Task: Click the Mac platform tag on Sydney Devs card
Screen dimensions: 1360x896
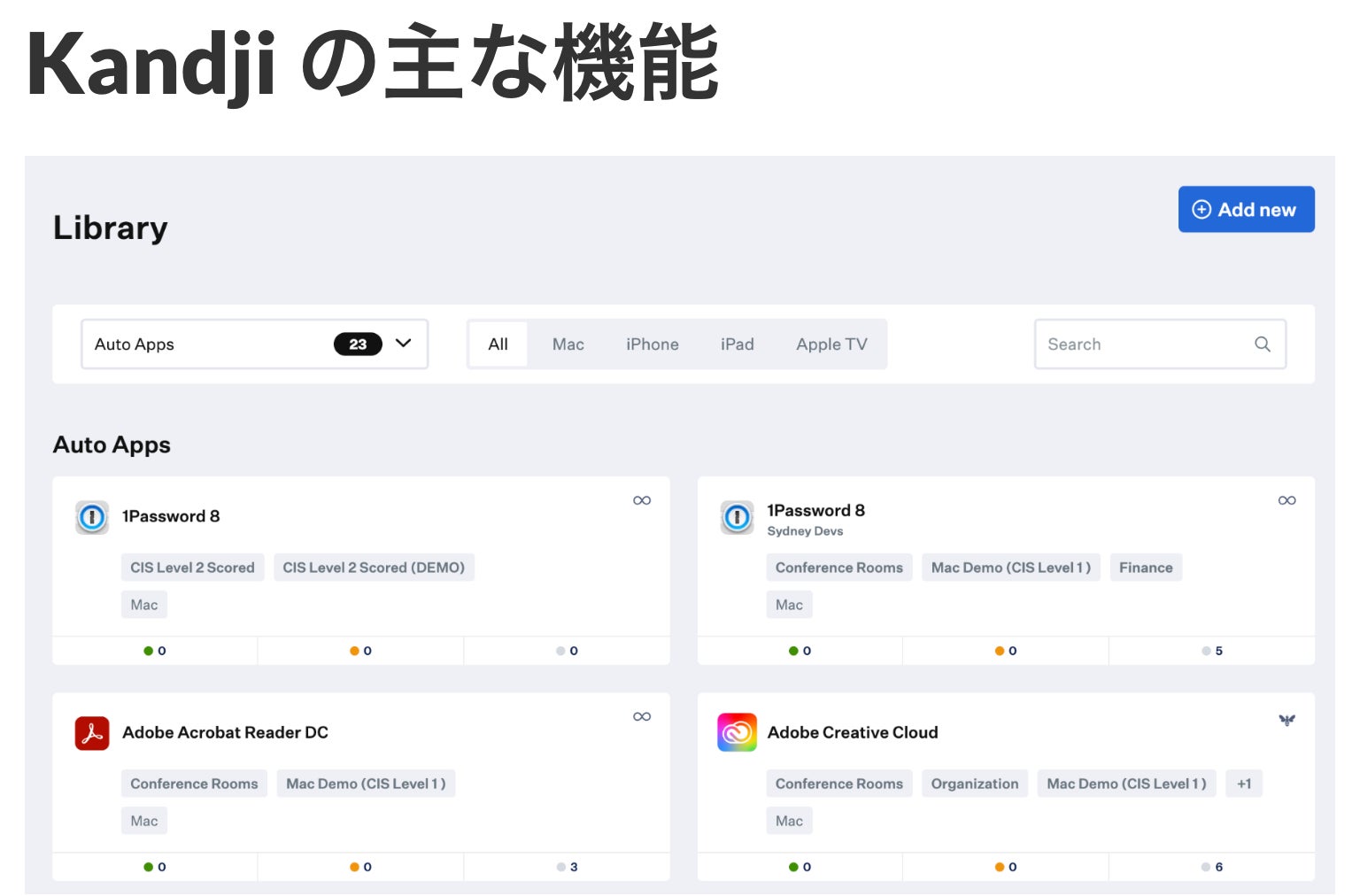Action: tap(789, 605)
